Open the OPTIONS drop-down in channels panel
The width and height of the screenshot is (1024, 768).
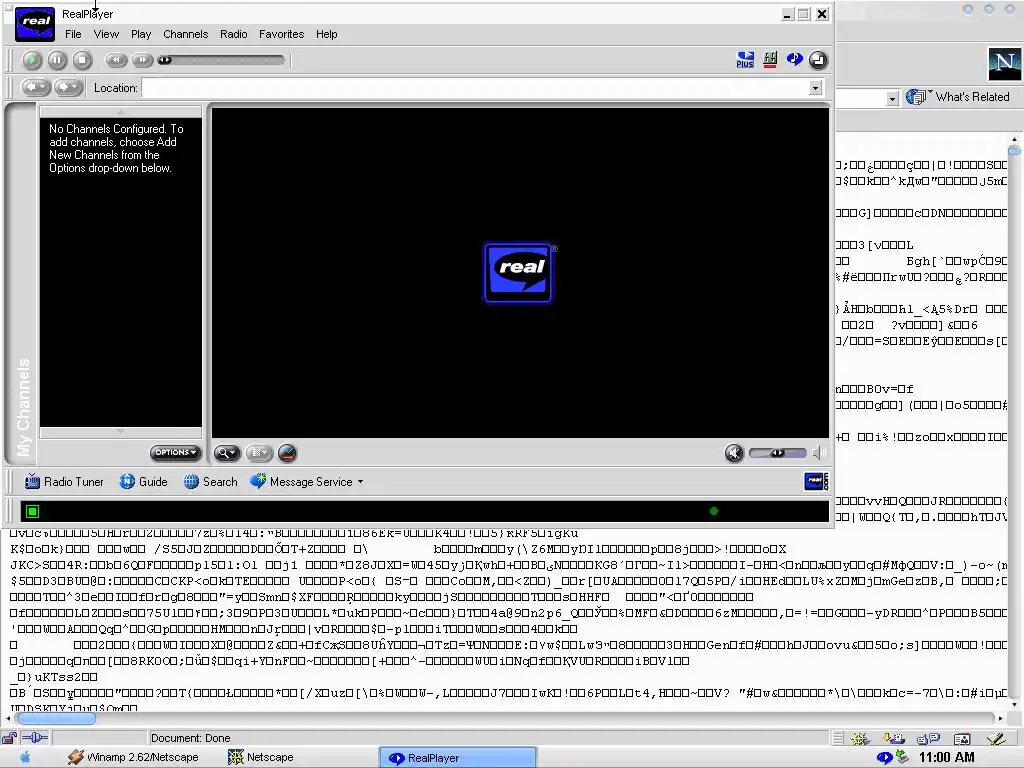[x=175, y=452]
